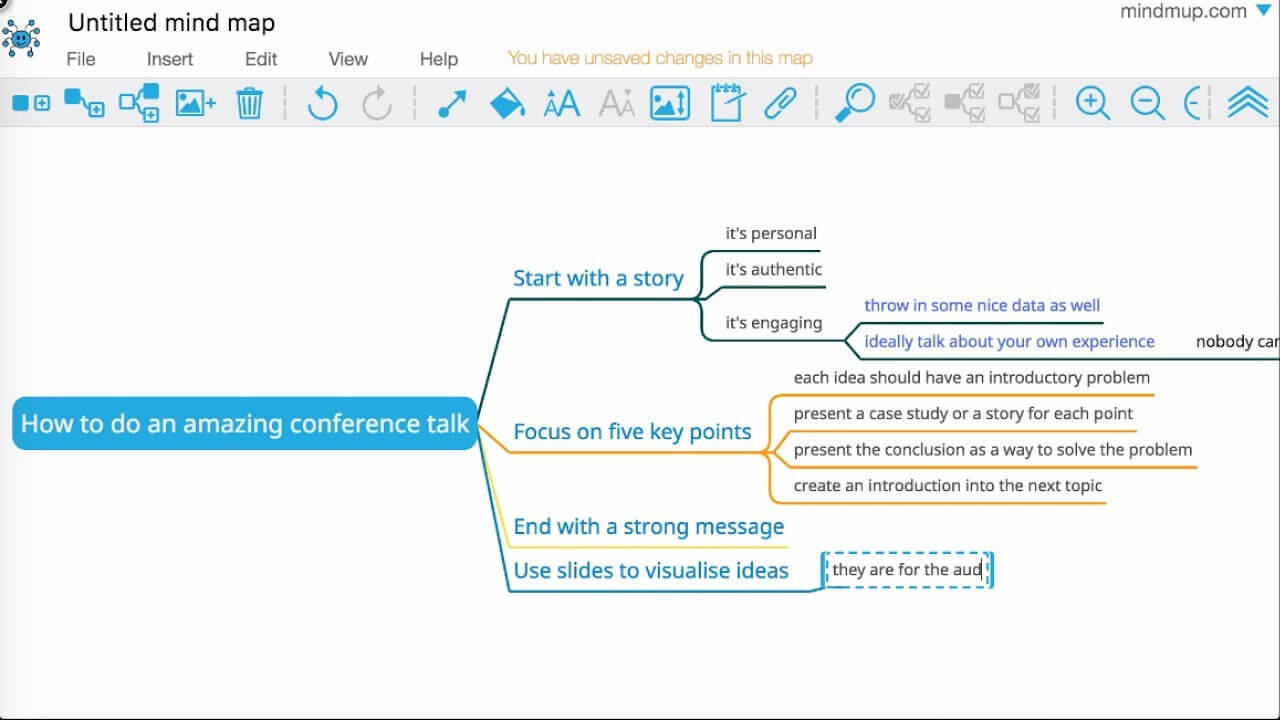Click the increase font size icon
Image resolution: width=1280 pixels, height=720 pixels.
pyautogui.click(x=561, y=102)
